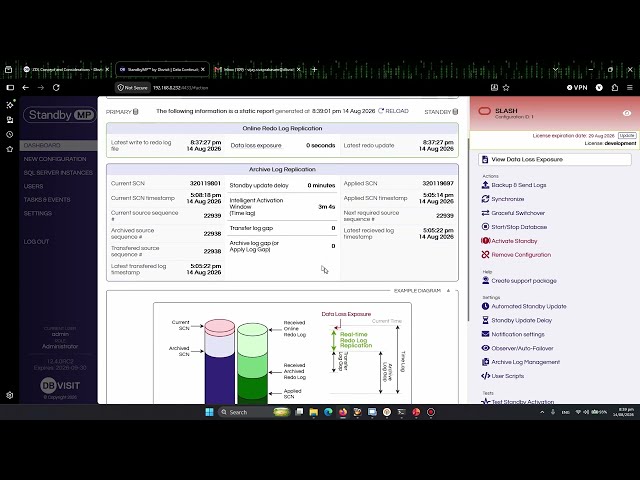Click the Archive Log Management link
The height and width of the screenshot is (480, 640).
[x=526, y=362]
